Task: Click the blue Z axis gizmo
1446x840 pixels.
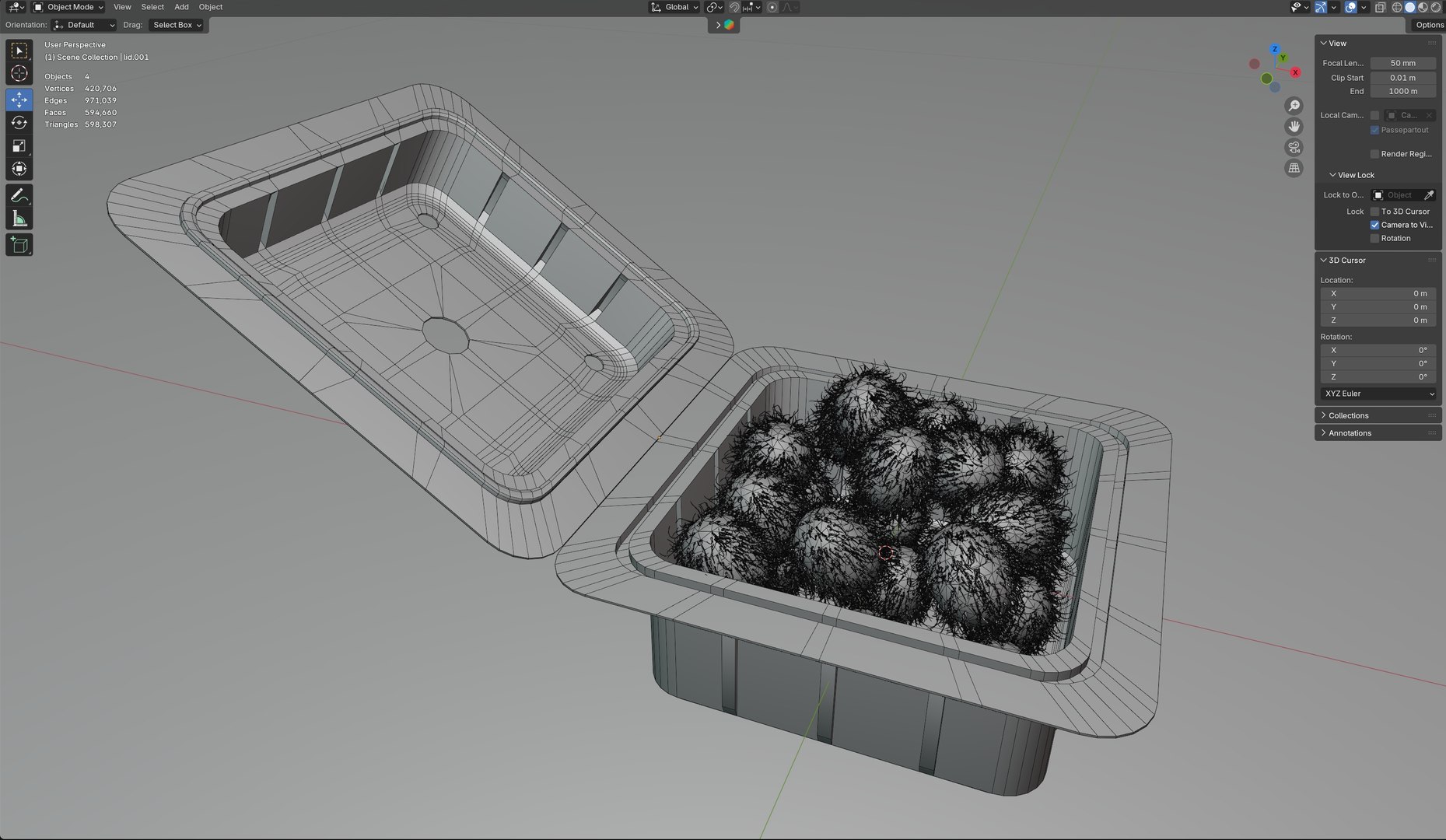Action: 1275,49
